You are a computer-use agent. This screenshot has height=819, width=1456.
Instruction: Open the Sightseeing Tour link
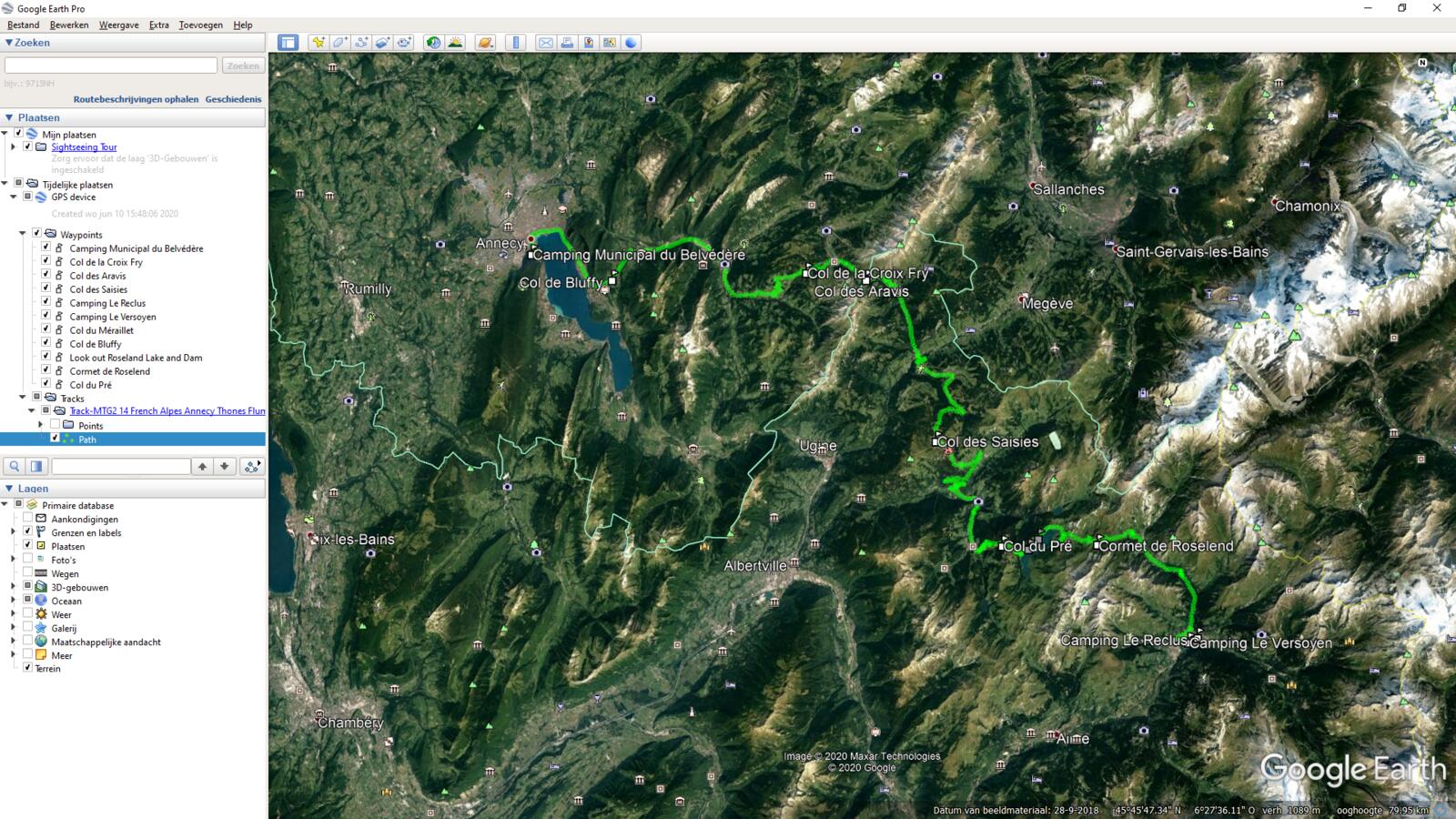tap(84, 147)
